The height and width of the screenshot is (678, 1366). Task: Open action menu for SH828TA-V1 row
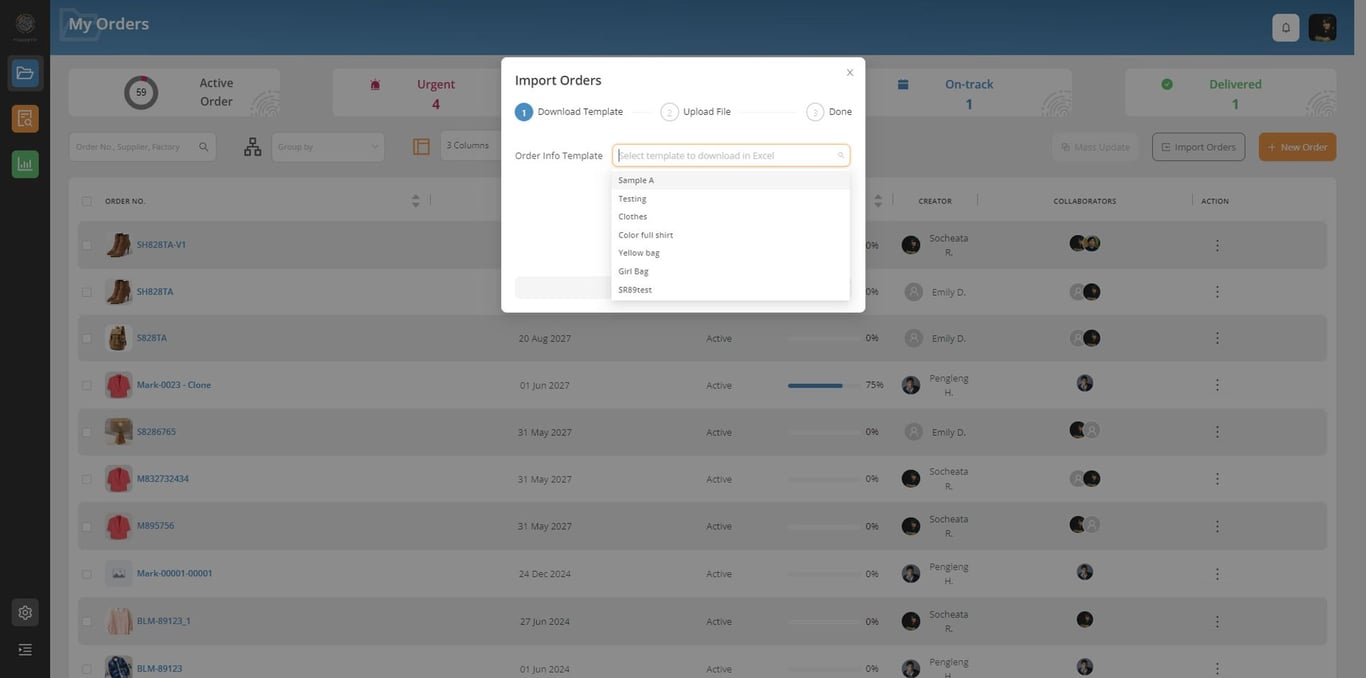click(1217, 245)
